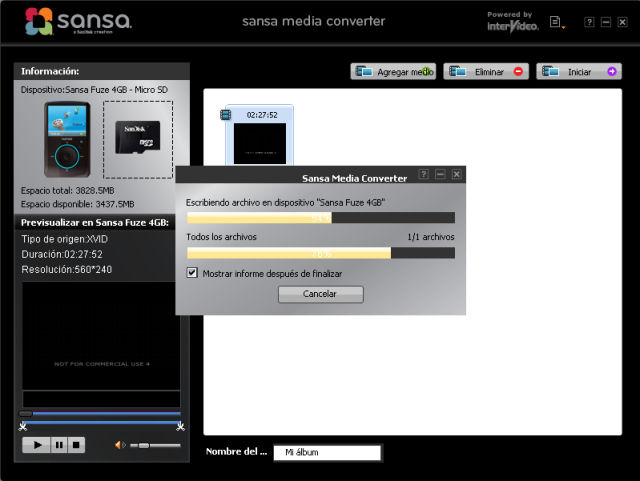Image resolution: width=640 pixels, height=481 pixels.
Task: Click the Dispositivo:Sansa Fuze 4GB - Micro SD text
Action: tap(94, 89)
